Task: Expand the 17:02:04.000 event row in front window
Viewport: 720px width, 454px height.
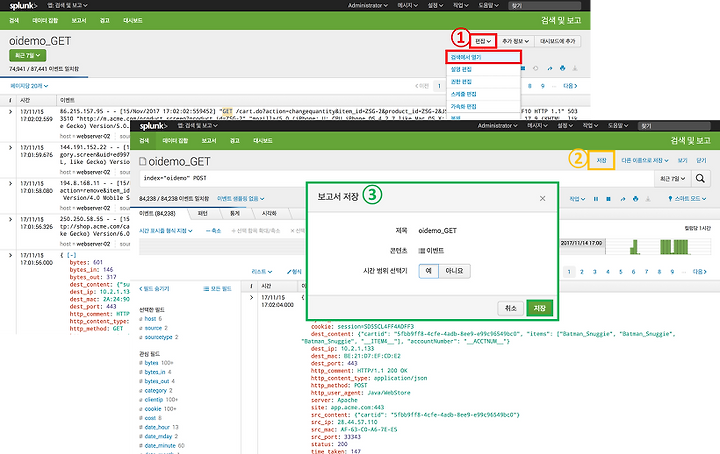Action: tap(251, 297)
